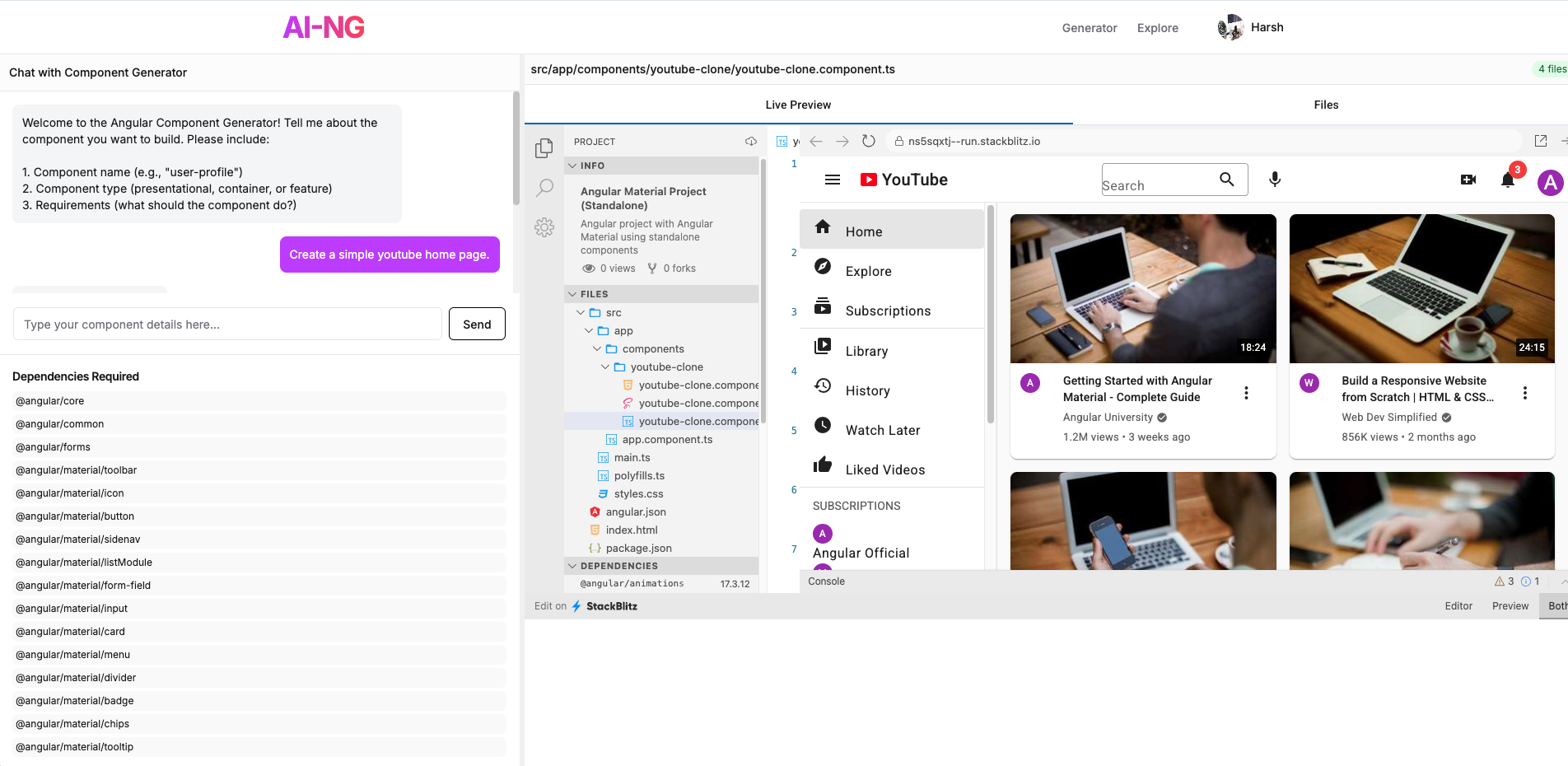
Task: Switch to the Live Preview tab
Action: click(798, 105)
